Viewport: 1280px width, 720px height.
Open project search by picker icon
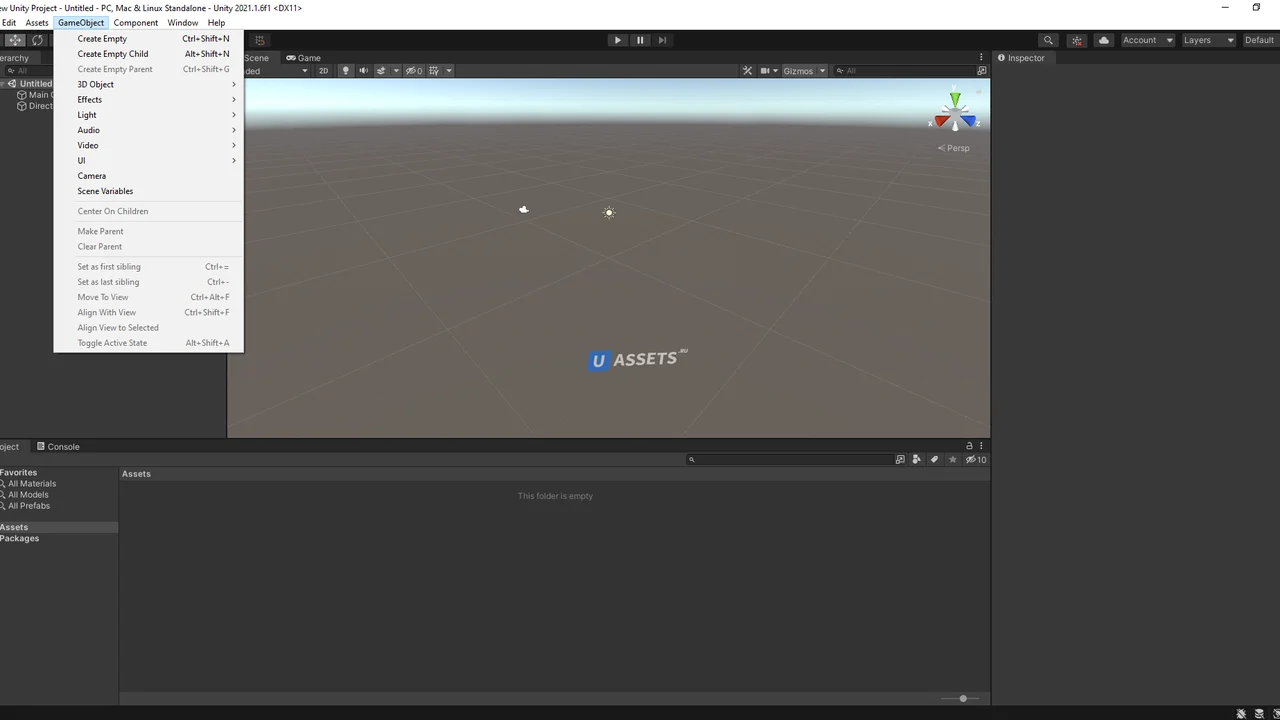click(x=900, y=460)
